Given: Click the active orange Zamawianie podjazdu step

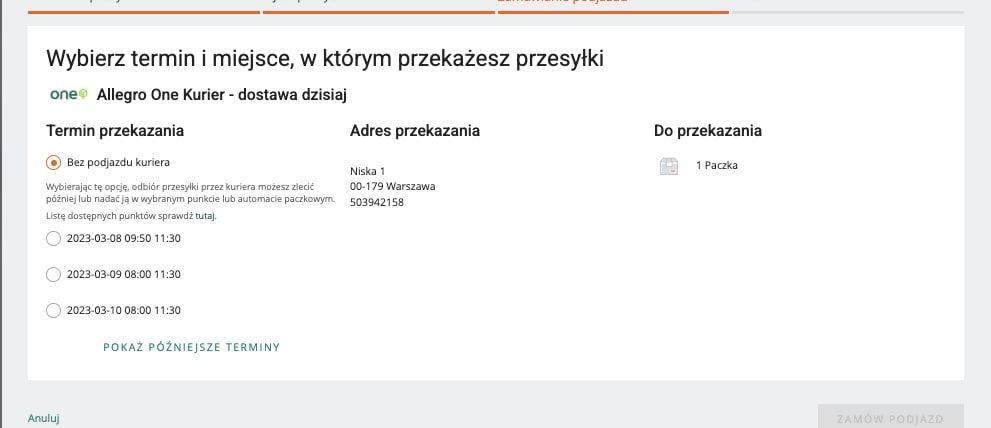Looking at the screenshot, I should [612, 8].
